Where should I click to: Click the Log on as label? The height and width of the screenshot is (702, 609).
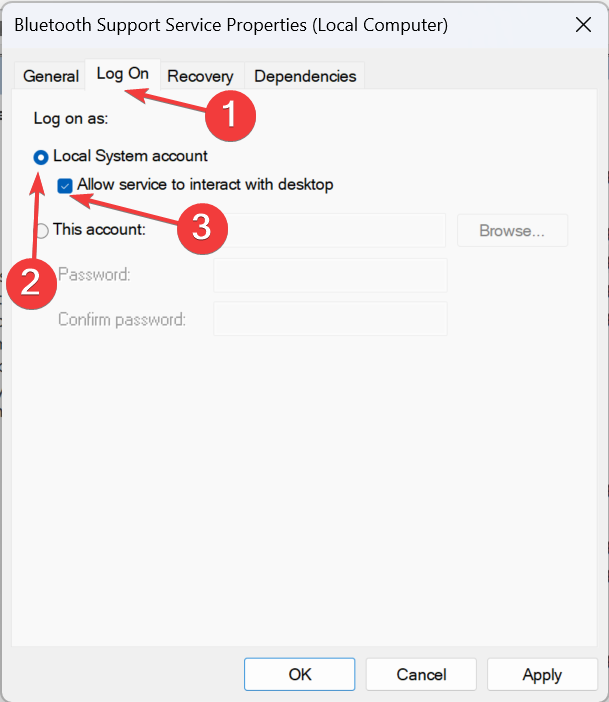tap(71, 119)
